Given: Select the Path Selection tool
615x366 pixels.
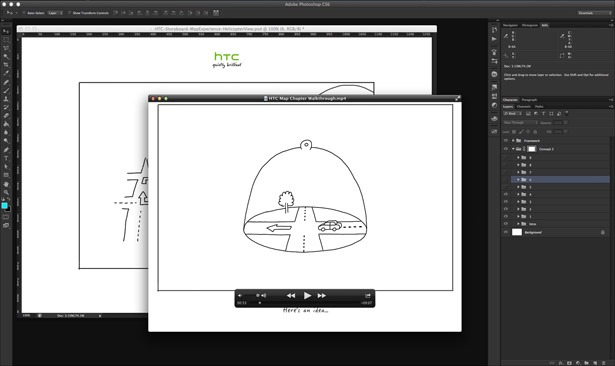Looking at the screenshot, I should point(6,166).
